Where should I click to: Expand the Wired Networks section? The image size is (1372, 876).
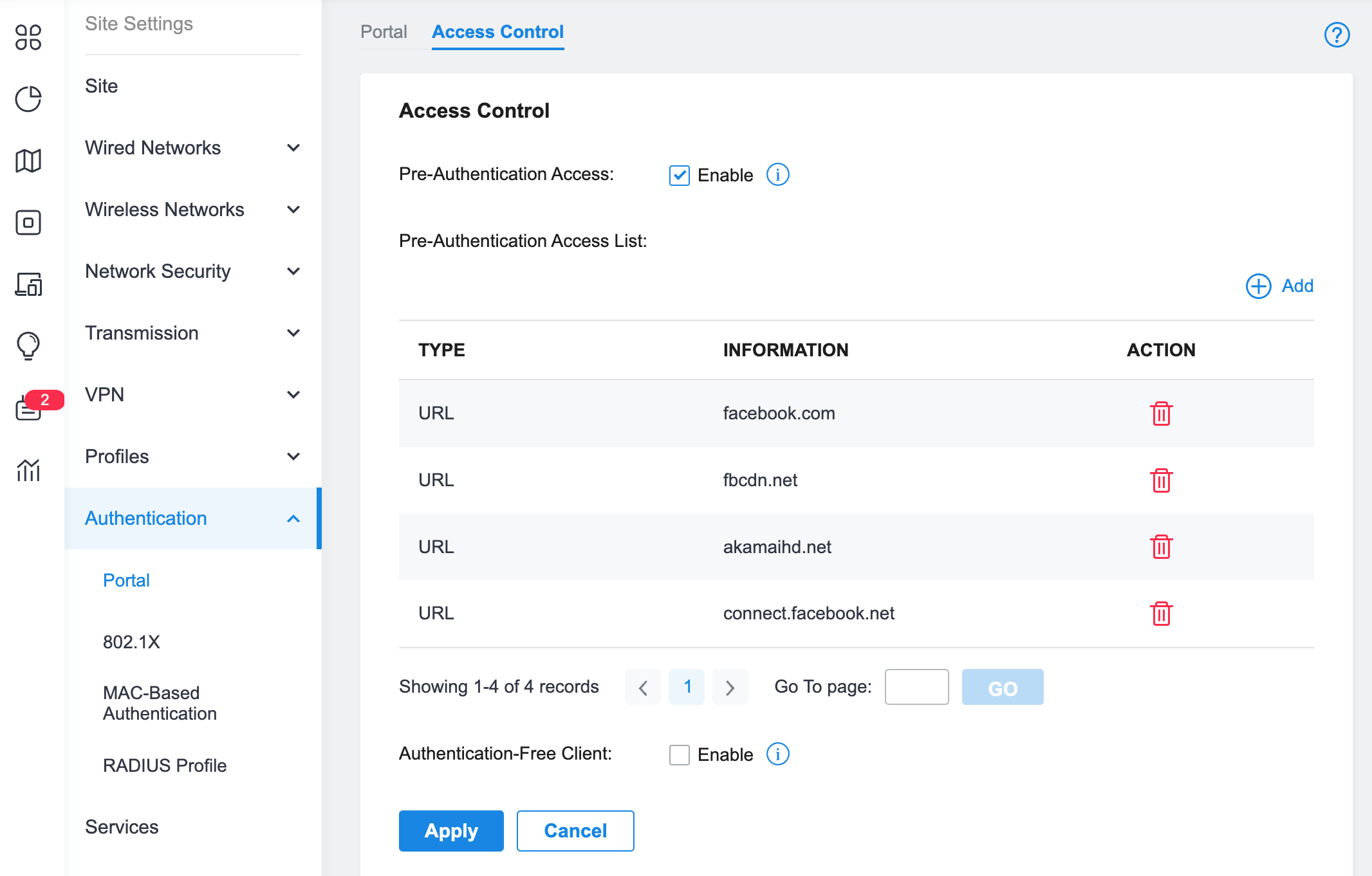(192, 148)
